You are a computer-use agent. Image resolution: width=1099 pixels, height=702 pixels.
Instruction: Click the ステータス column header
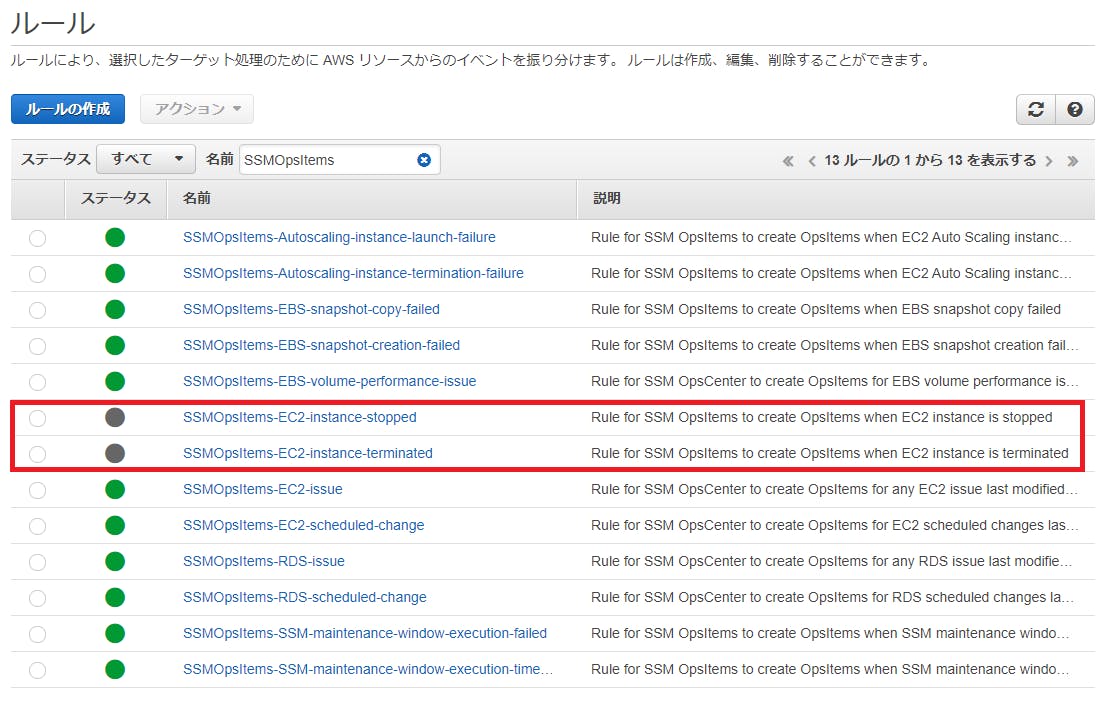116,198
